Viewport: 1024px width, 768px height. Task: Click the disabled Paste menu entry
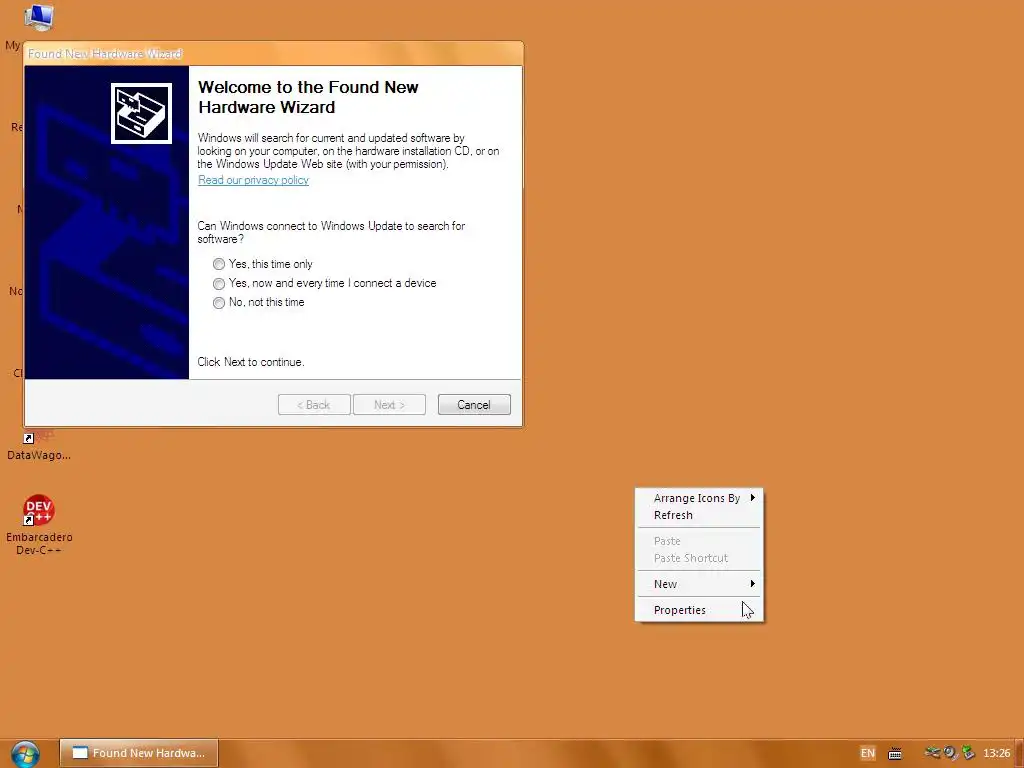(699, 541)
